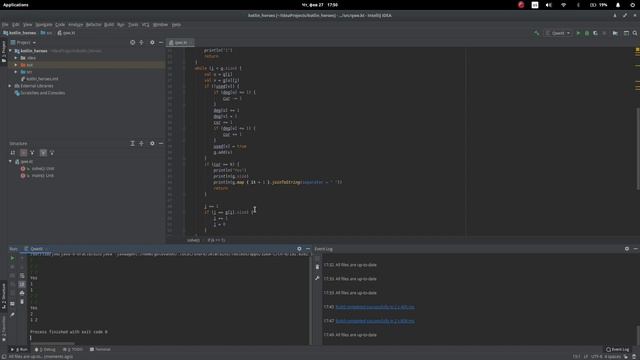
Task: Click the Event Log vertical scrollbar
Action: [x=638, y=335]
